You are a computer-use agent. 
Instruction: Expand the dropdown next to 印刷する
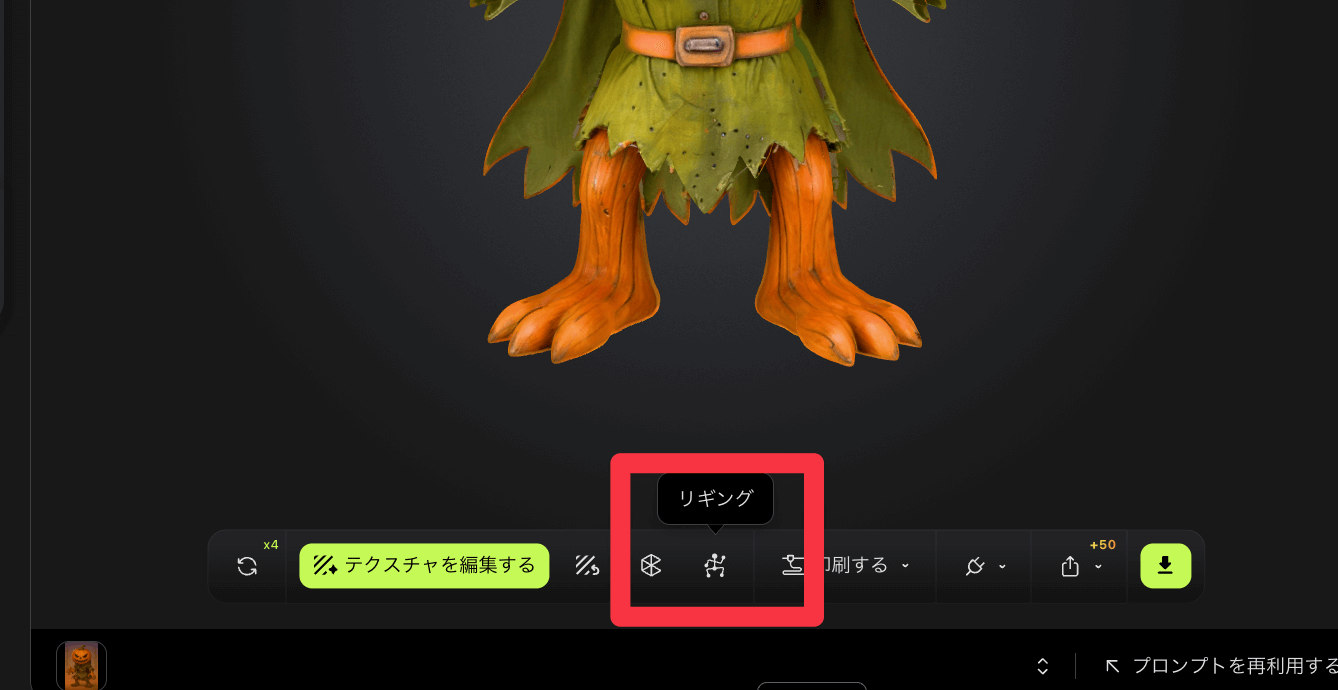click(906, 565)
